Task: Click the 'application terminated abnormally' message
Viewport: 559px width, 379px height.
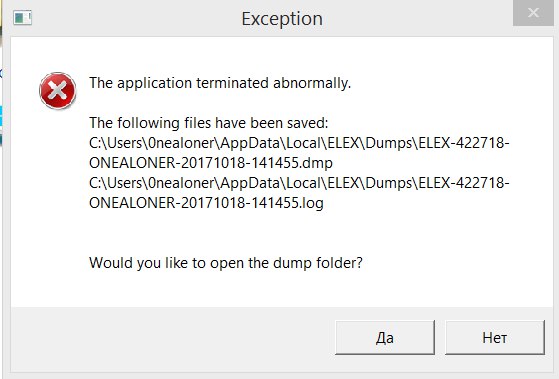Action: [x=220, y=83]
